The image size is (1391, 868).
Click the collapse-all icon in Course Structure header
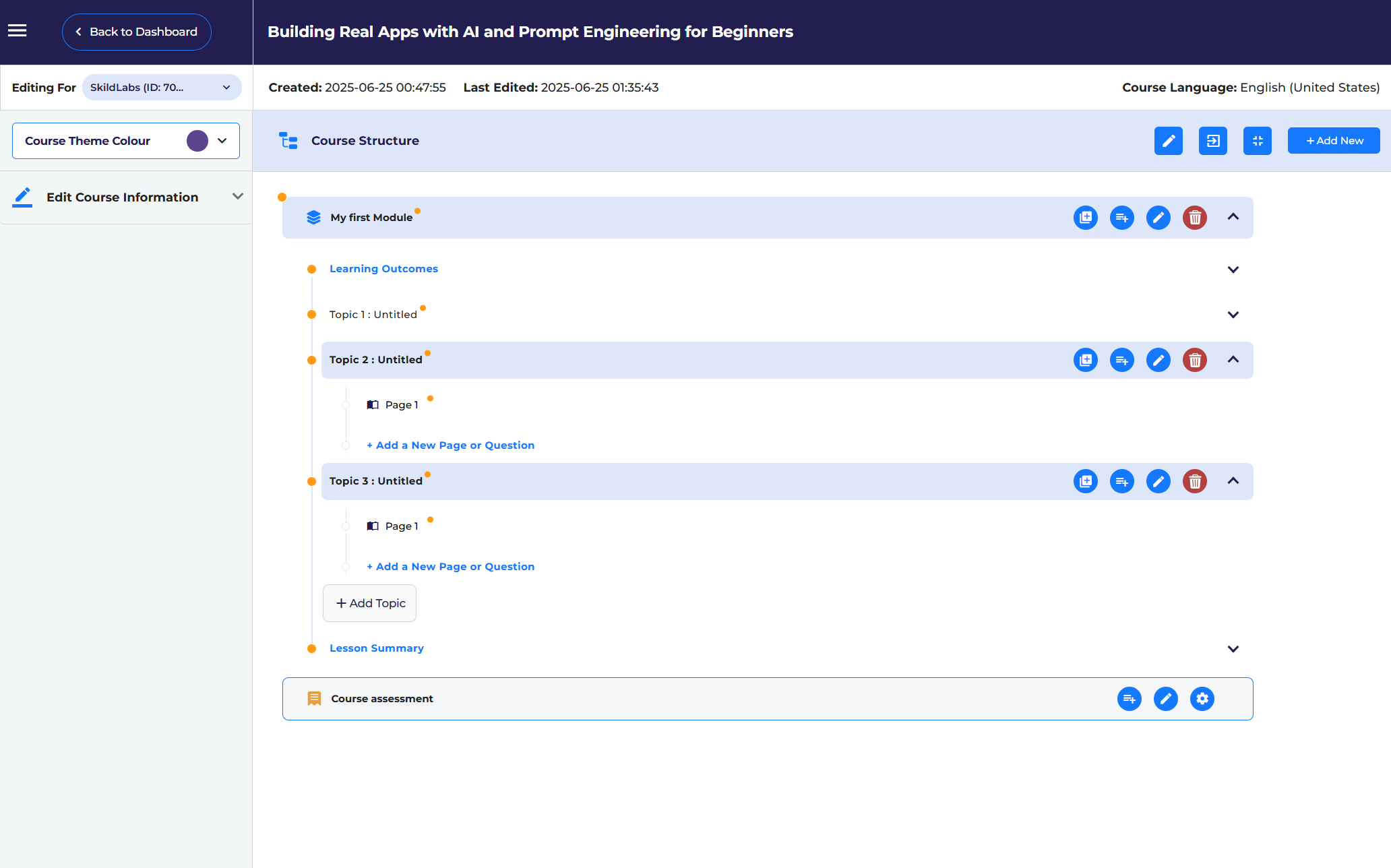pyautogui.click(x=1257, y=141)
